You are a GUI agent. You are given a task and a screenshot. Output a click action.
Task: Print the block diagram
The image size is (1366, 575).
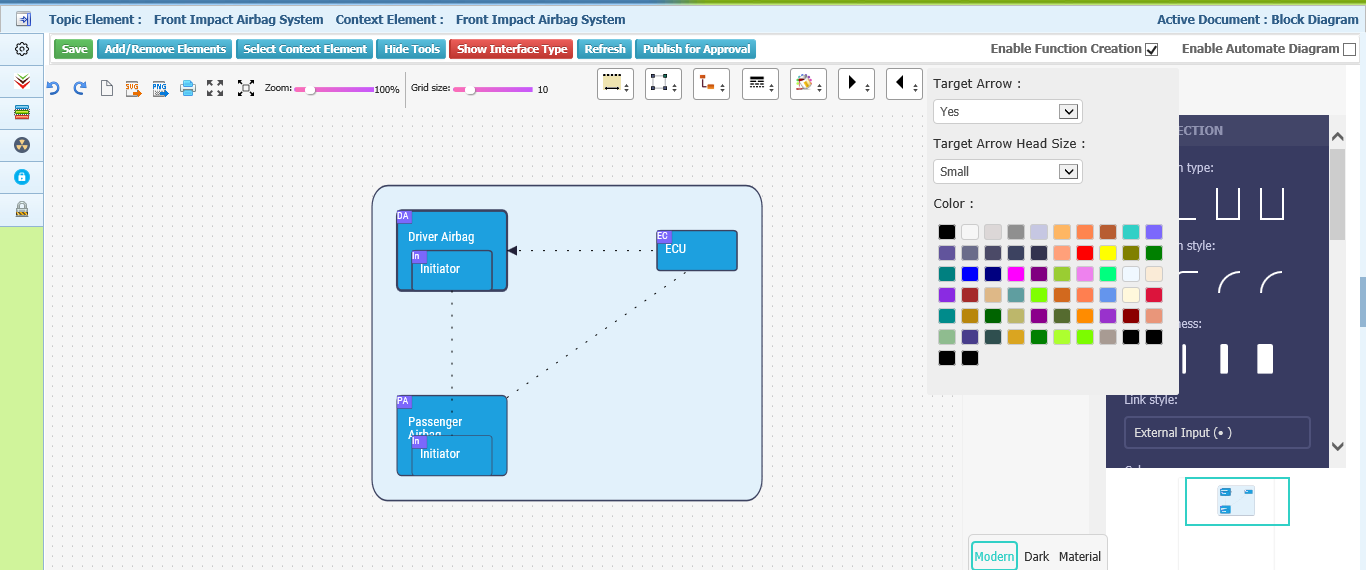[x=188, y=88]
